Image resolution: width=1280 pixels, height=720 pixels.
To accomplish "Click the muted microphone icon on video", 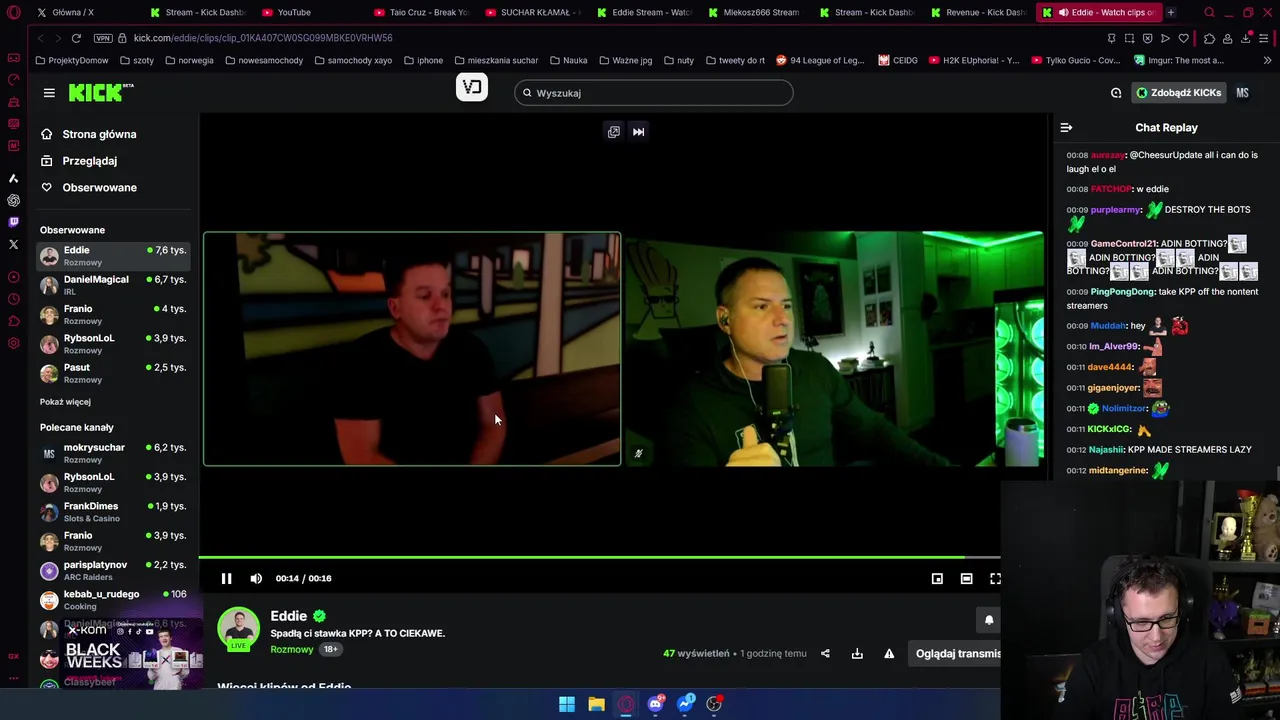I will 638,453.
